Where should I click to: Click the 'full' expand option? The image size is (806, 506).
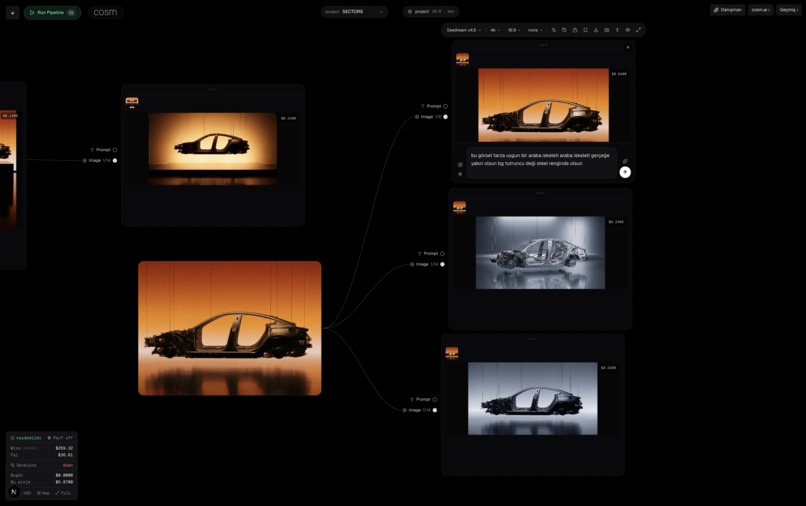(x=63, y=493)
